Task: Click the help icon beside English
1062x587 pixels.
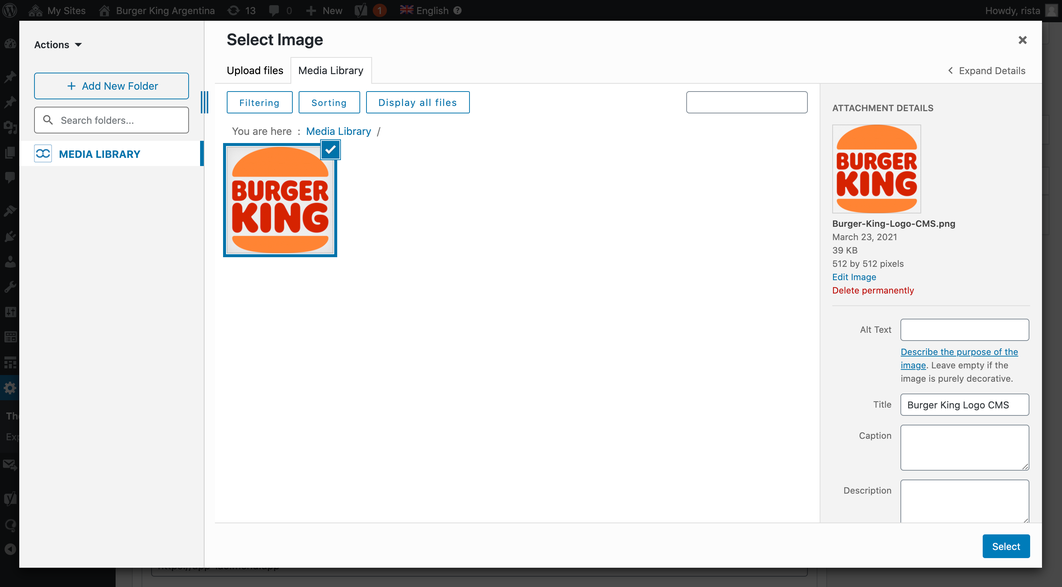Action: tap(457, 10)
